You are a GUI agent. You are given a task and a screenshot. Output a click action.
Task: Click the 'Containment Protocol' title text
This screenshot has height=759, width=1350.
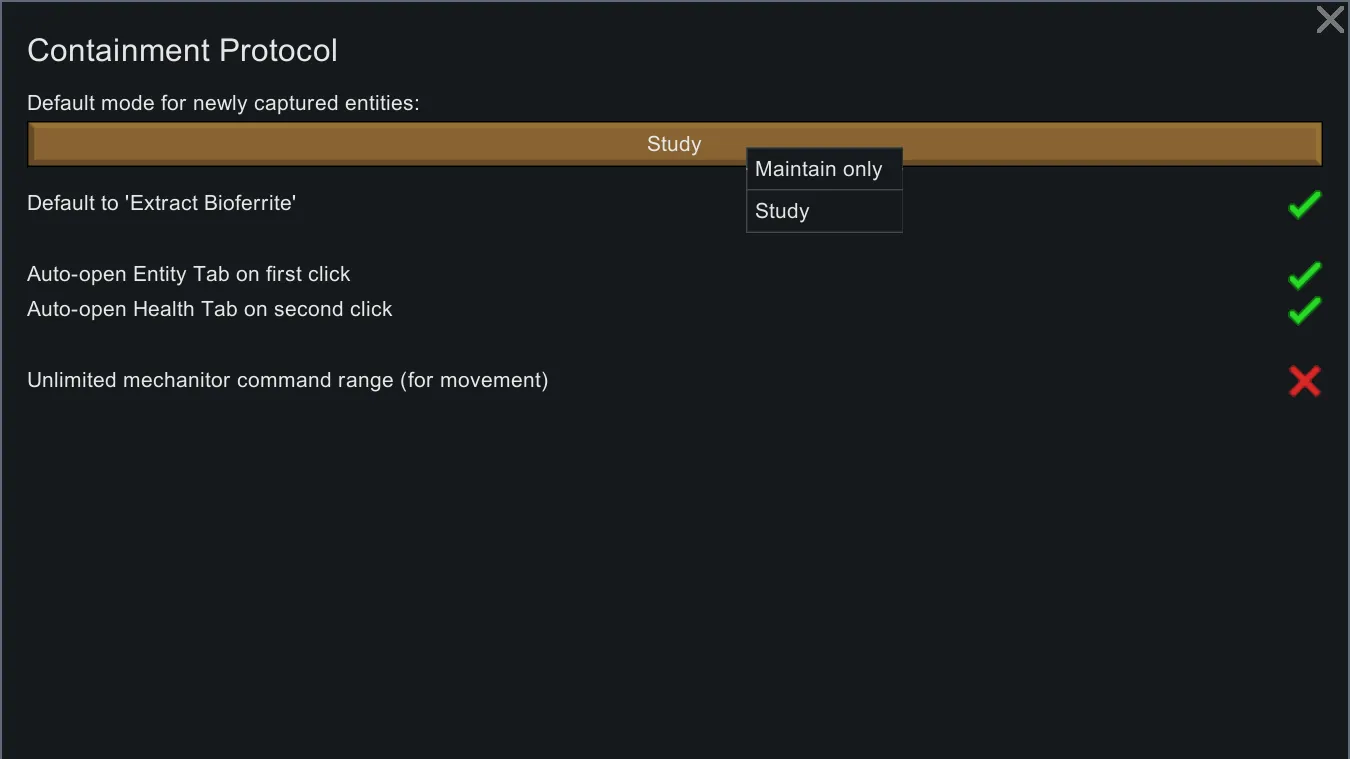coord(182,50)
